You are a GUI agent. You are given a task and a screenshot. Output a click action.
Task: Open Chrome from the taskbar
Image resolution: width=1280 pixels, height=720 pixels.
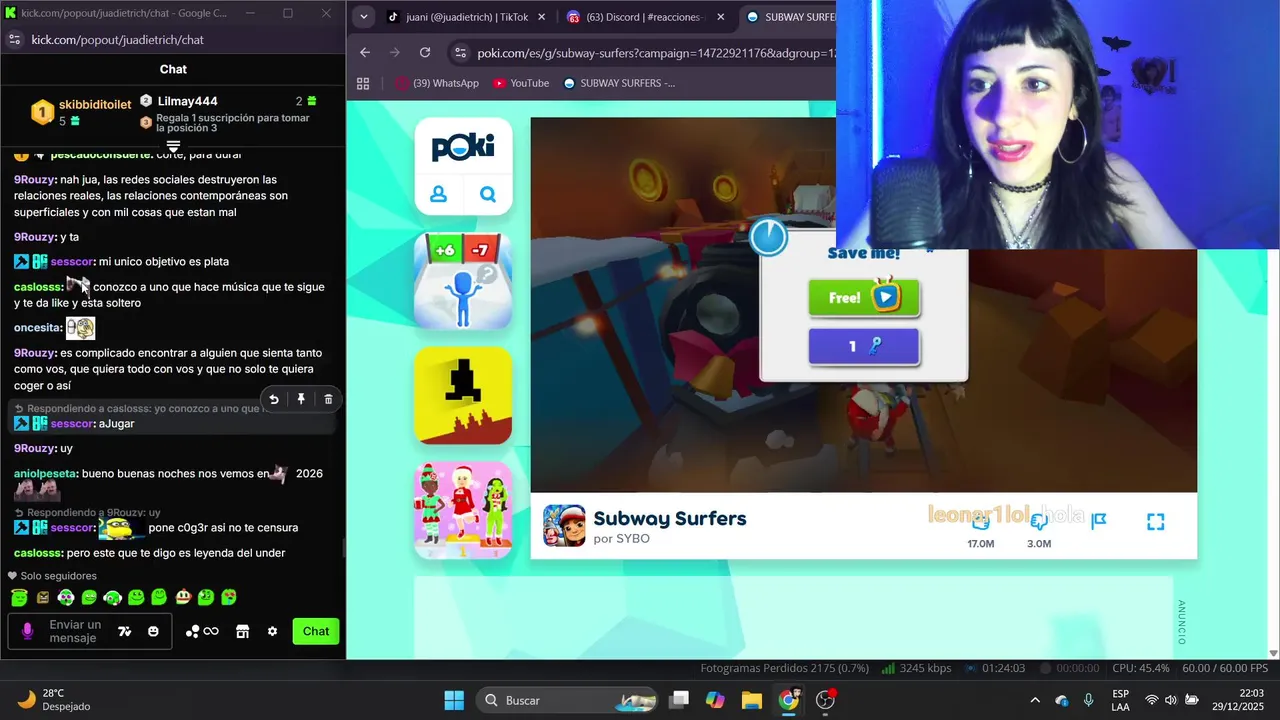(x=789, y=700)
